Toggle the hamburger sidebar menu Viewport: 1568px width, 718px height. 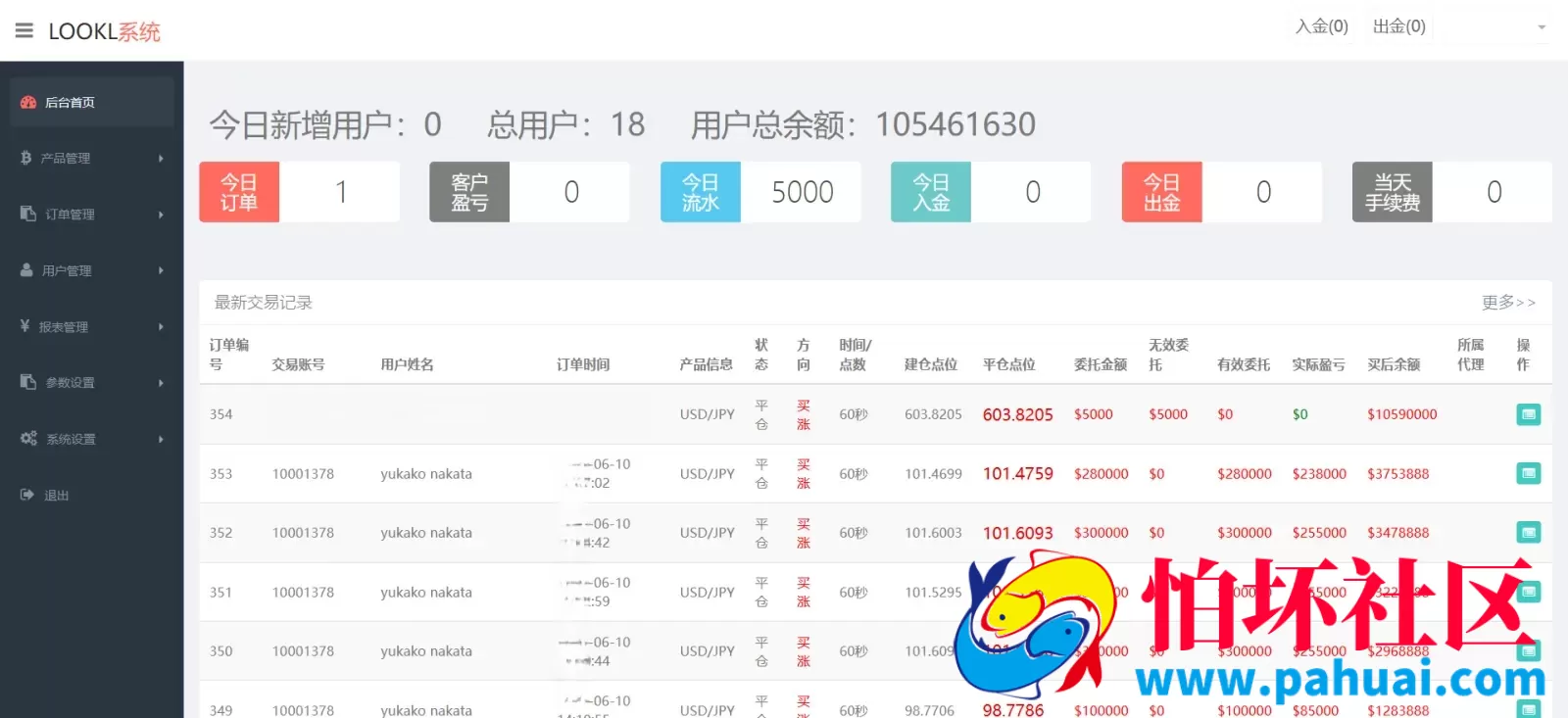[24, 31]
